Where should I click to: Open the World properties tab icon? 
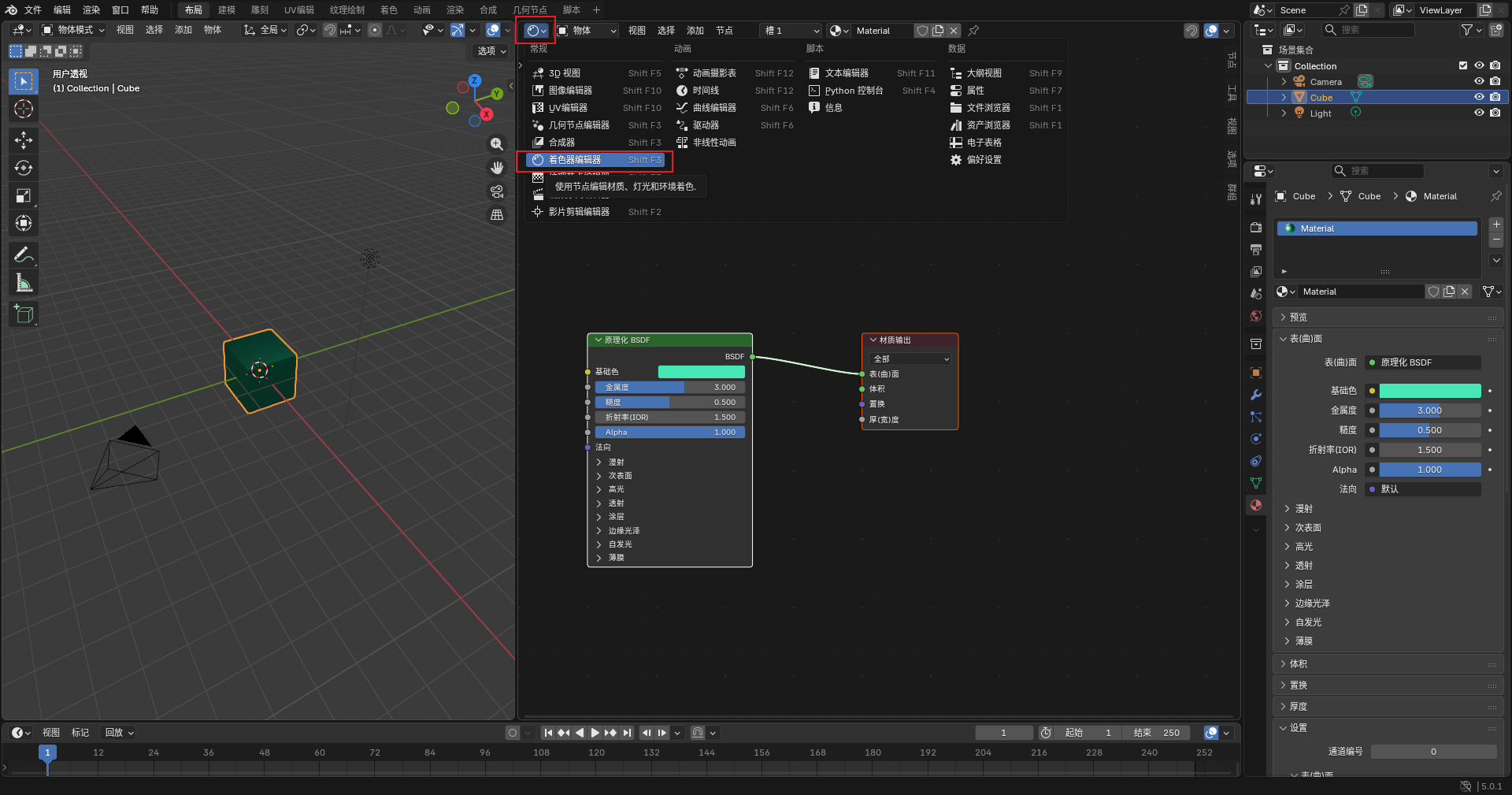[1256, 316]
